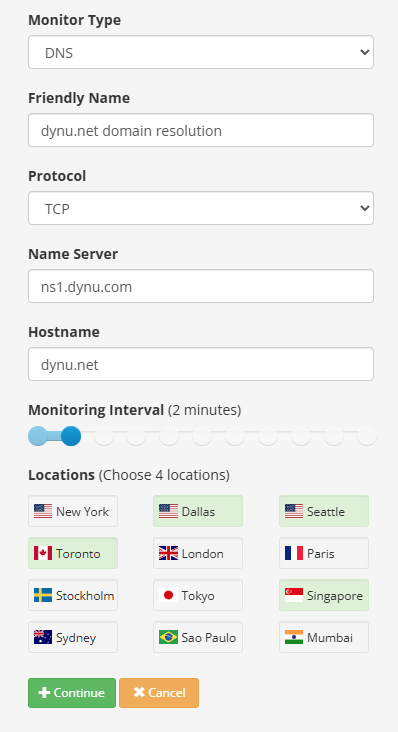
Task: Deselect the Toronto location
Action: pos(73,553)
